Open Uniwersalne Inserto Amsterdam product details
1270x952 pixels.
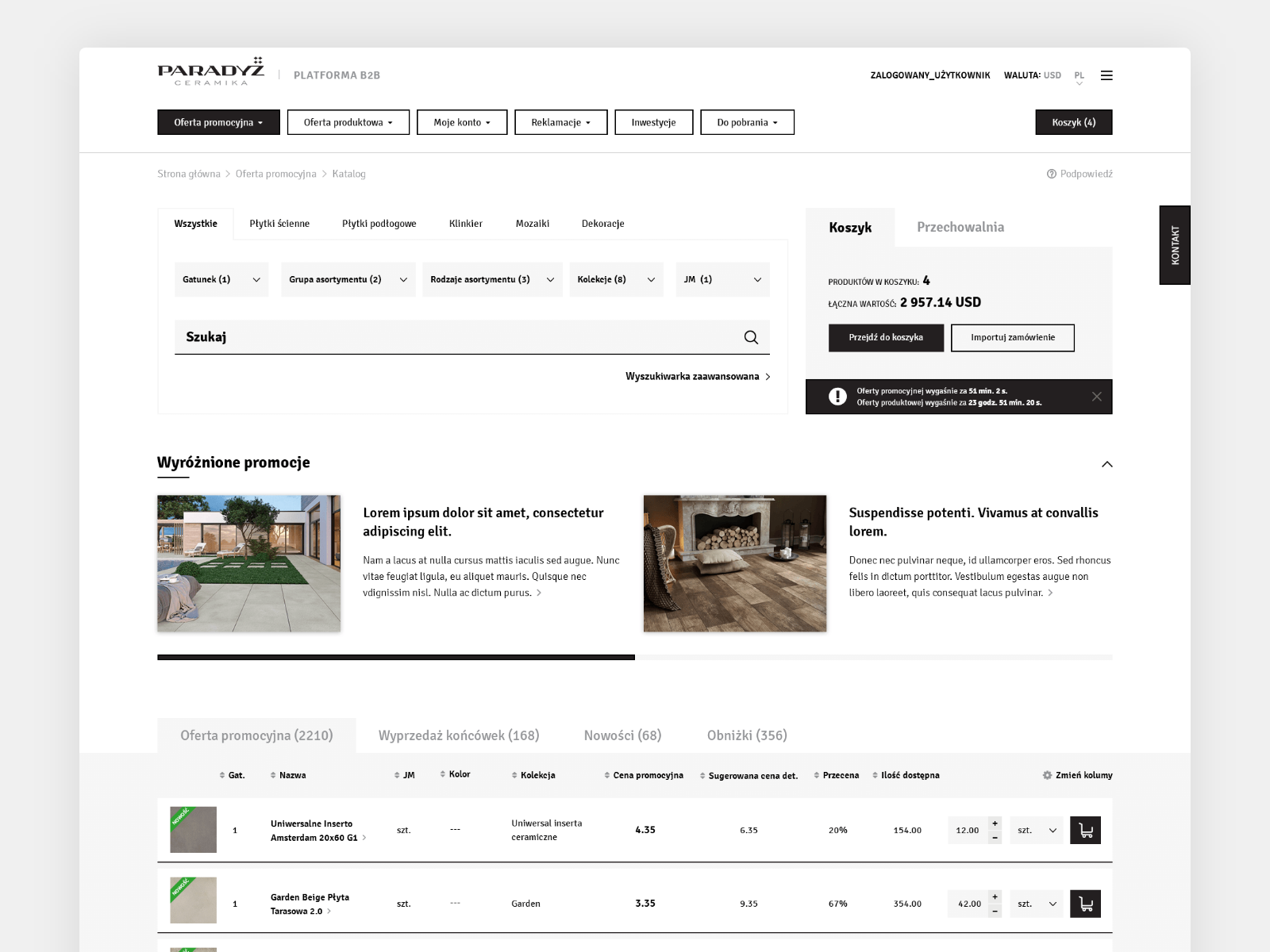[x=317, y=831]
